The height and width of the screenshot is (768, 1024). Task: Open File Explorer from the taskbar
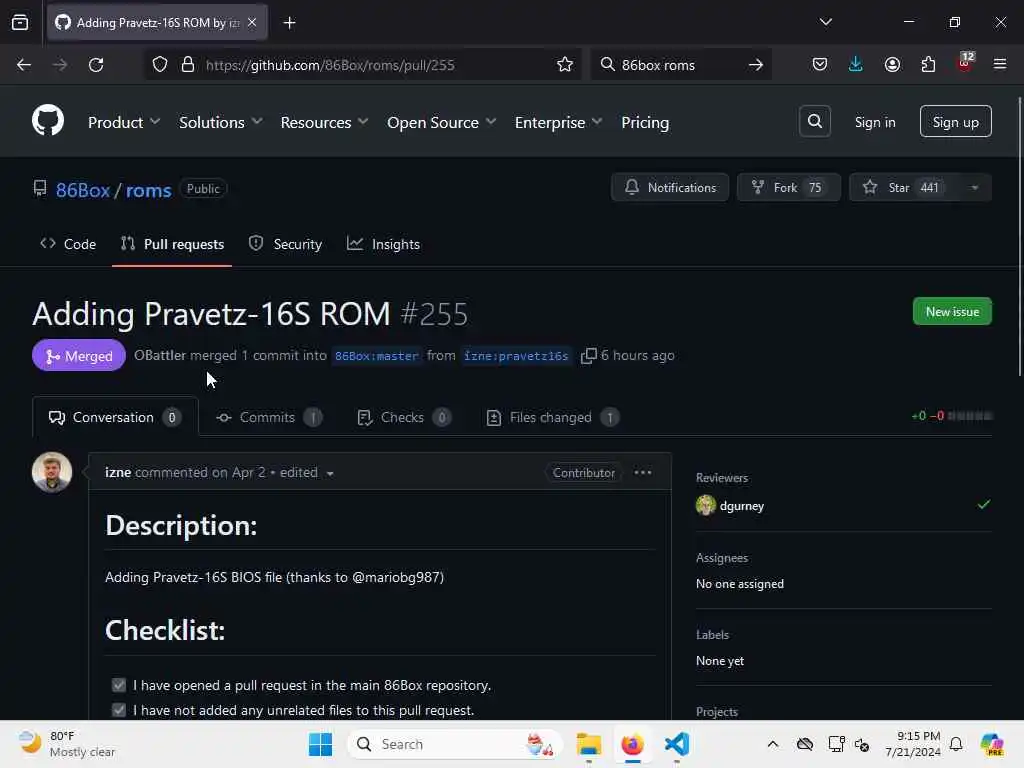588,744
